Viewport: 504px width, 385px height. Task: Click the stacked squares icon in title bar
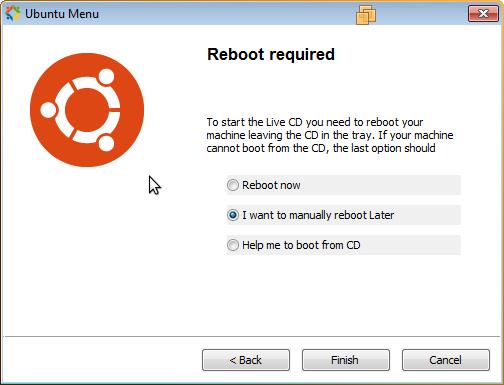[366, 15]
